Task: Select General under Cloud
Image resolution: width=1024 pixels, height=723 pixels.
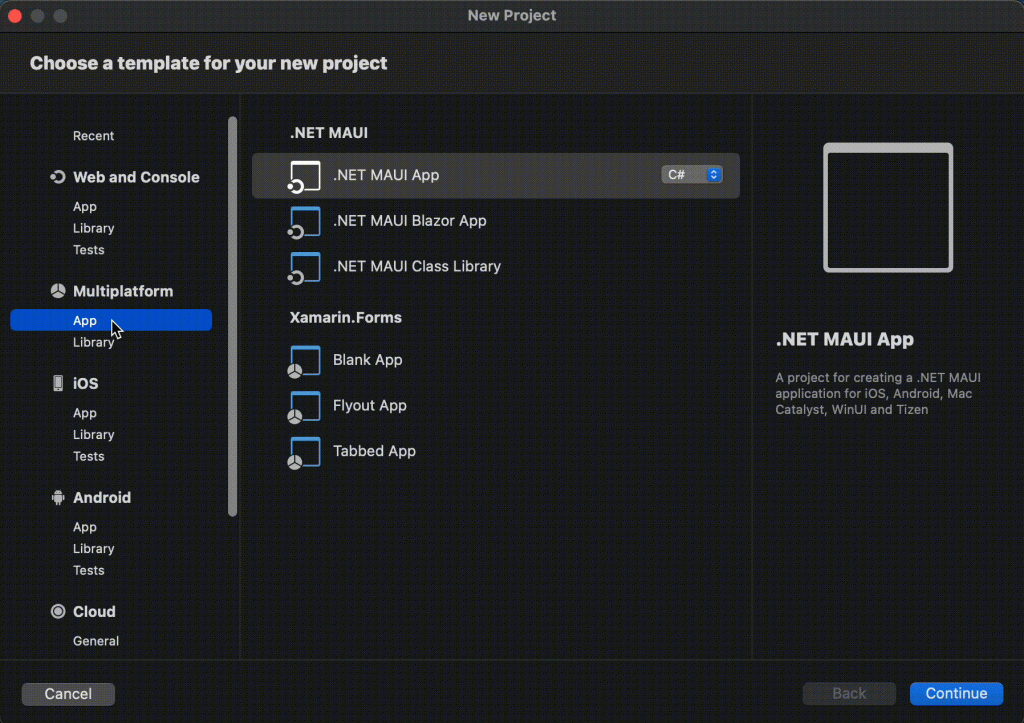Action: 96,641
